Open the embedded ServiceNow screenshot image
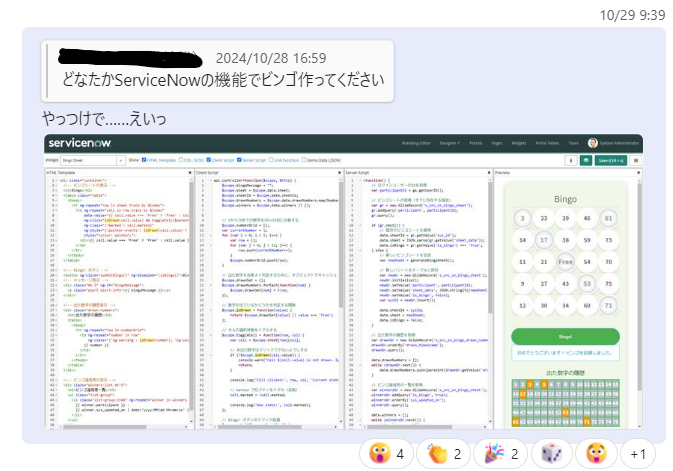Image resolution: width=673 pixels, height=471 pixels. (343, 281)
